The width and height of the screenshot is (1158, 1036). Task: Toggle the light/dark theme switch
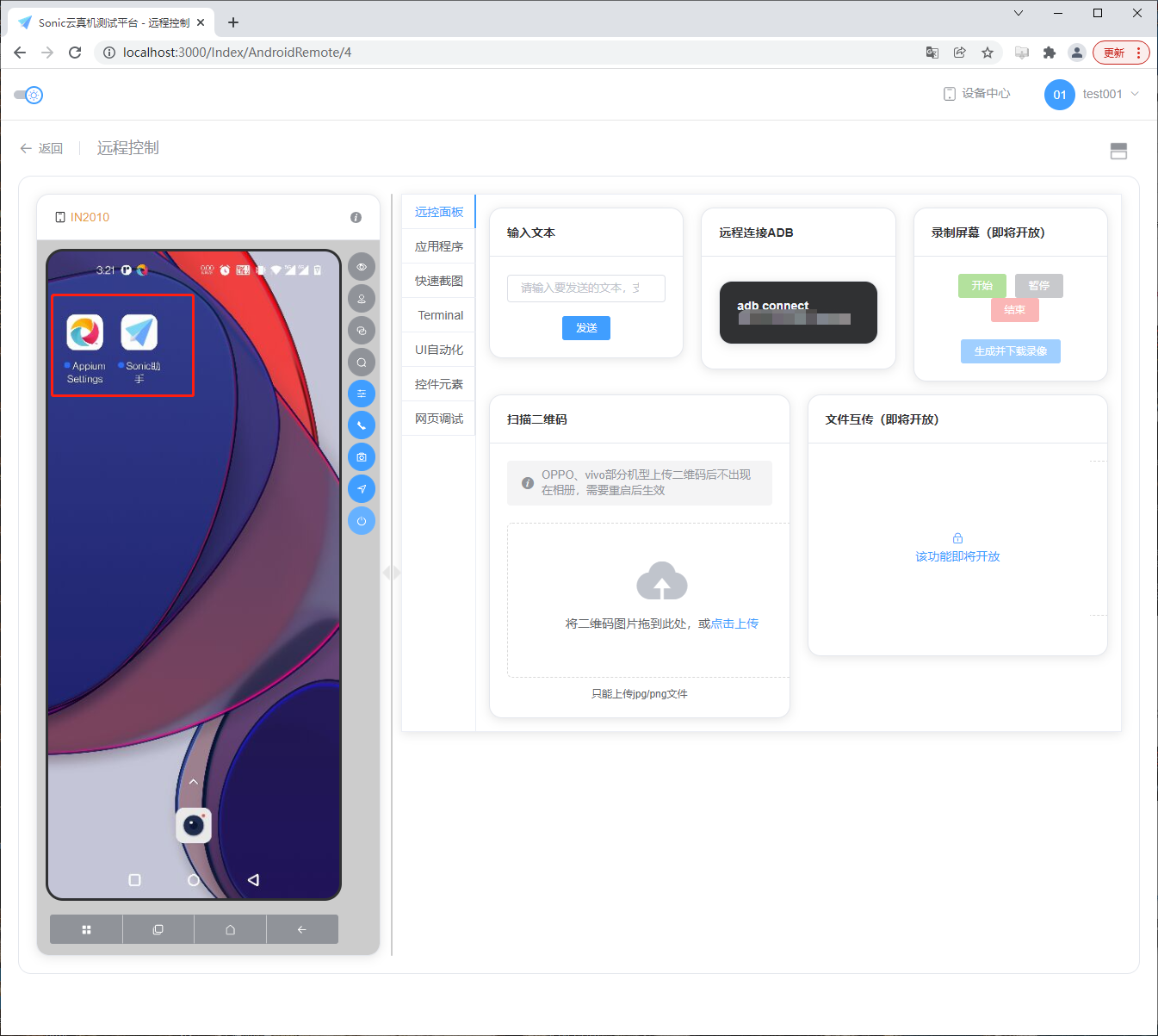tap(28, 95)
